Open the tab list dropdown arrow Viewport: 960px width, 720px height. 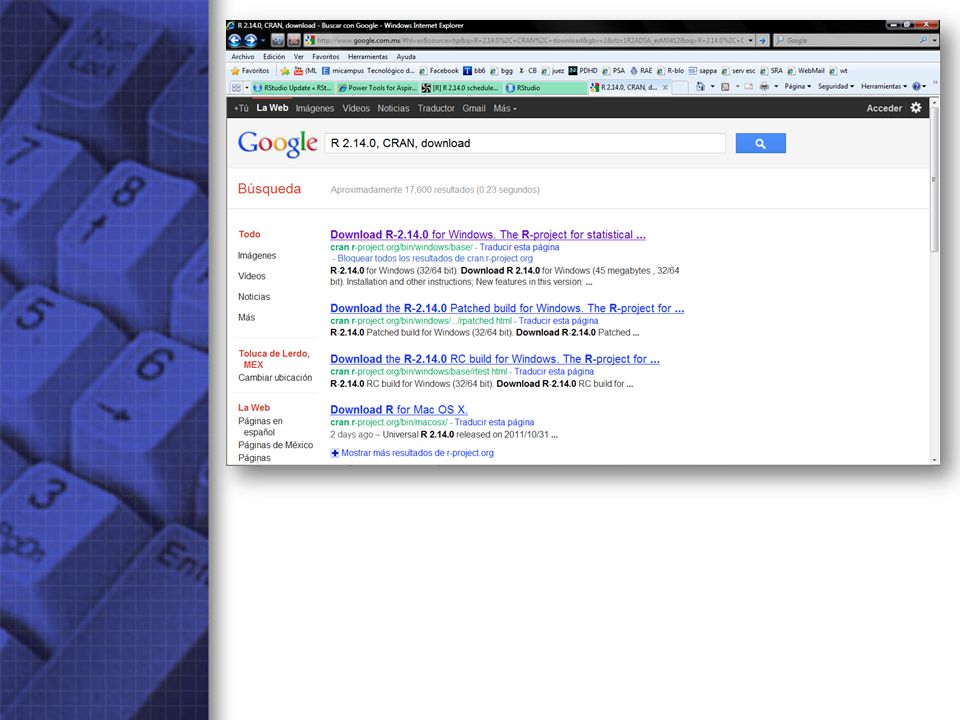(x=247, y=88)
